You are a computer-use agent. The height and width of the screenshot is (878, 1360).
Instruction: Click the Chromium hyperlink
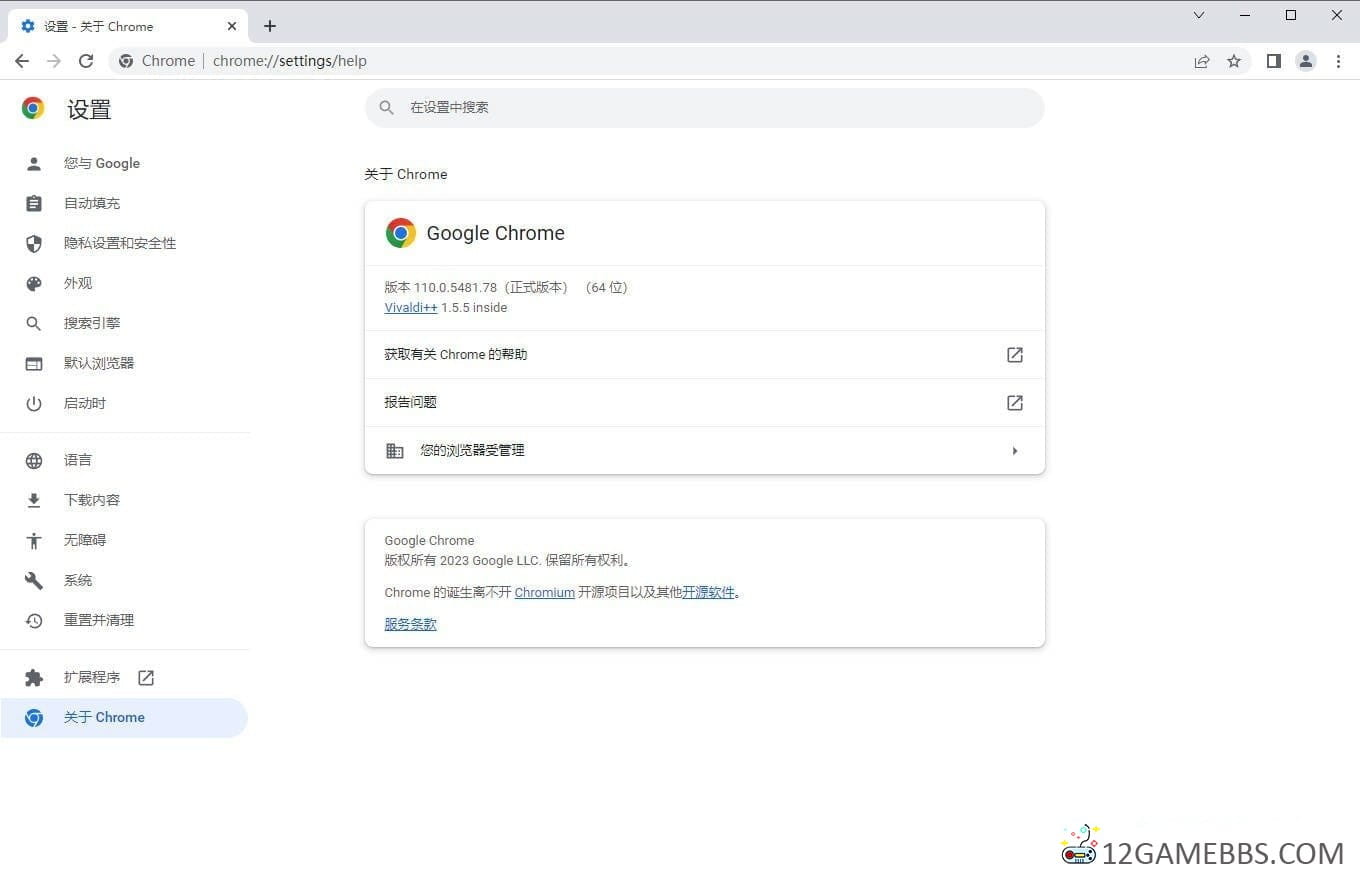pos(544,593)
